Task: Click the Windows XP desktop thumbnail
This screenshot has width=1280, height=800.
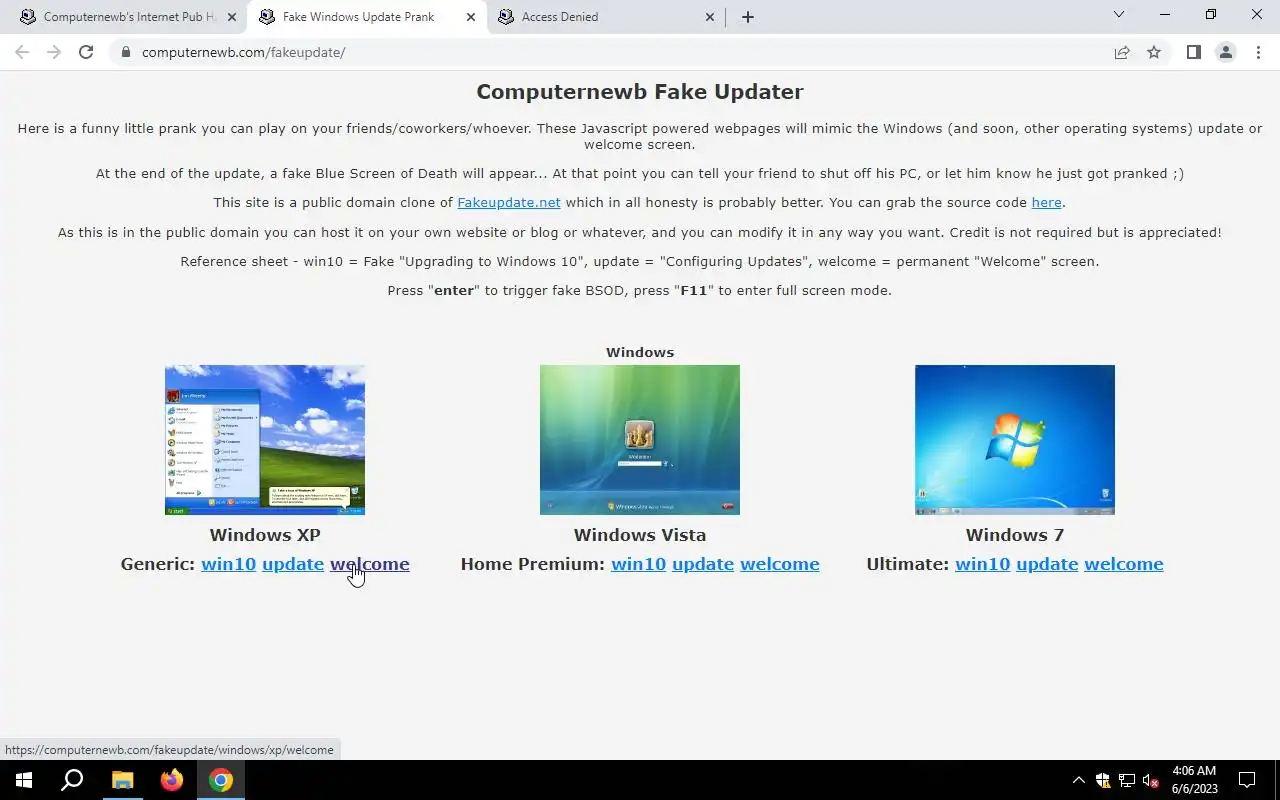Action: pos(265,440)
